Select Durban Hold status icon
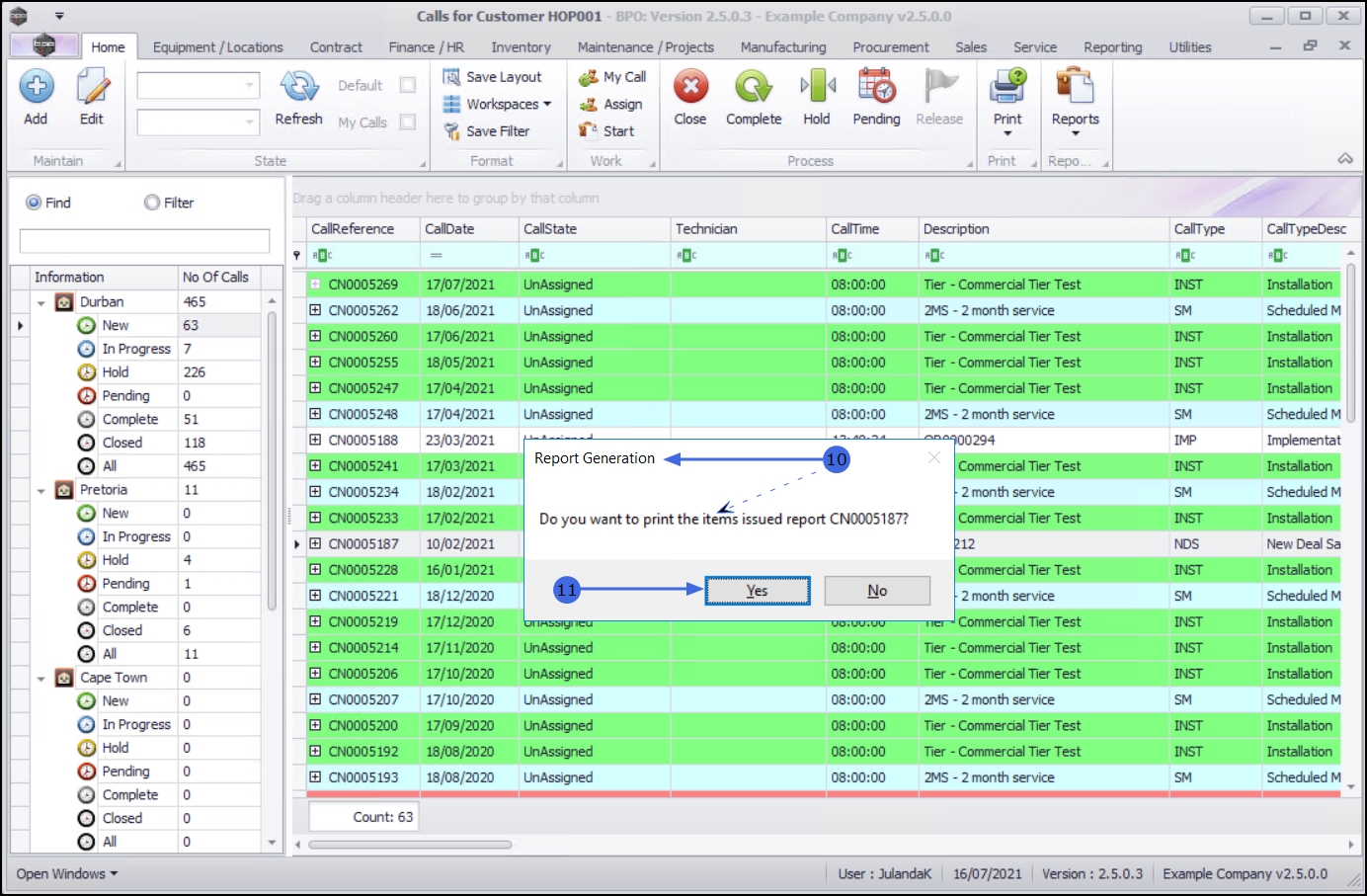Screen dimensions: 1367x896 [87, 372]
